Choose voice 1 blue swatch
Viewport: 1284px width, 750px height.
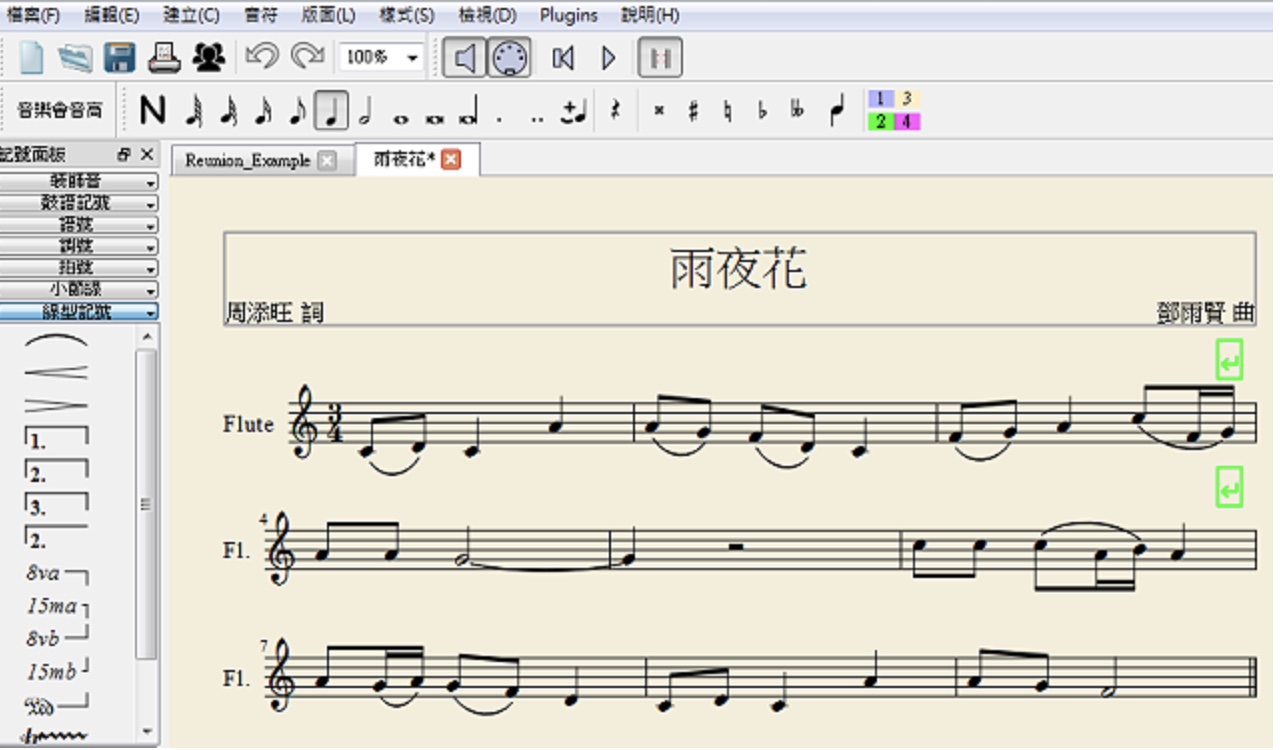coord(881,99)
